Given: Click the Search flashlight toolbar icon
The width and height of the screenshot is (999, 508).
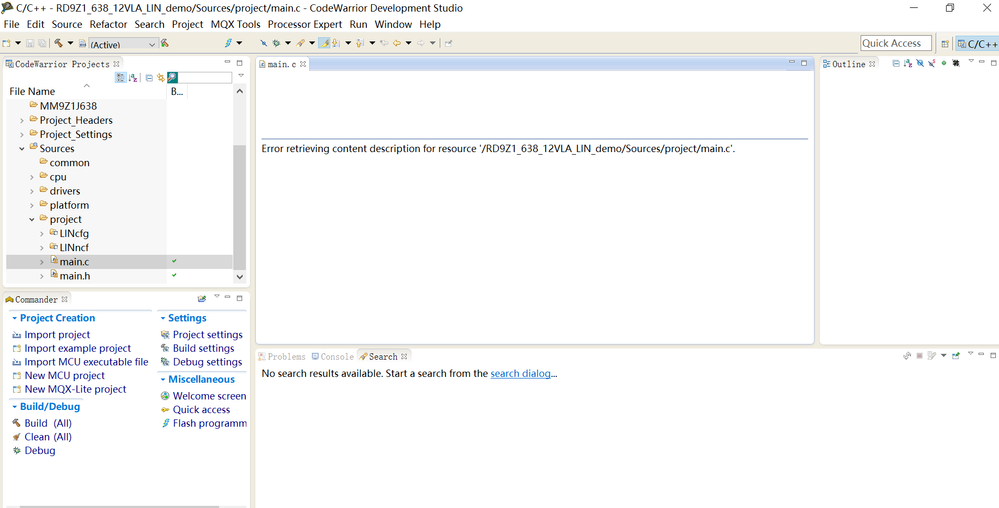Looking at the screenshot, I should [x=300, y=43].
